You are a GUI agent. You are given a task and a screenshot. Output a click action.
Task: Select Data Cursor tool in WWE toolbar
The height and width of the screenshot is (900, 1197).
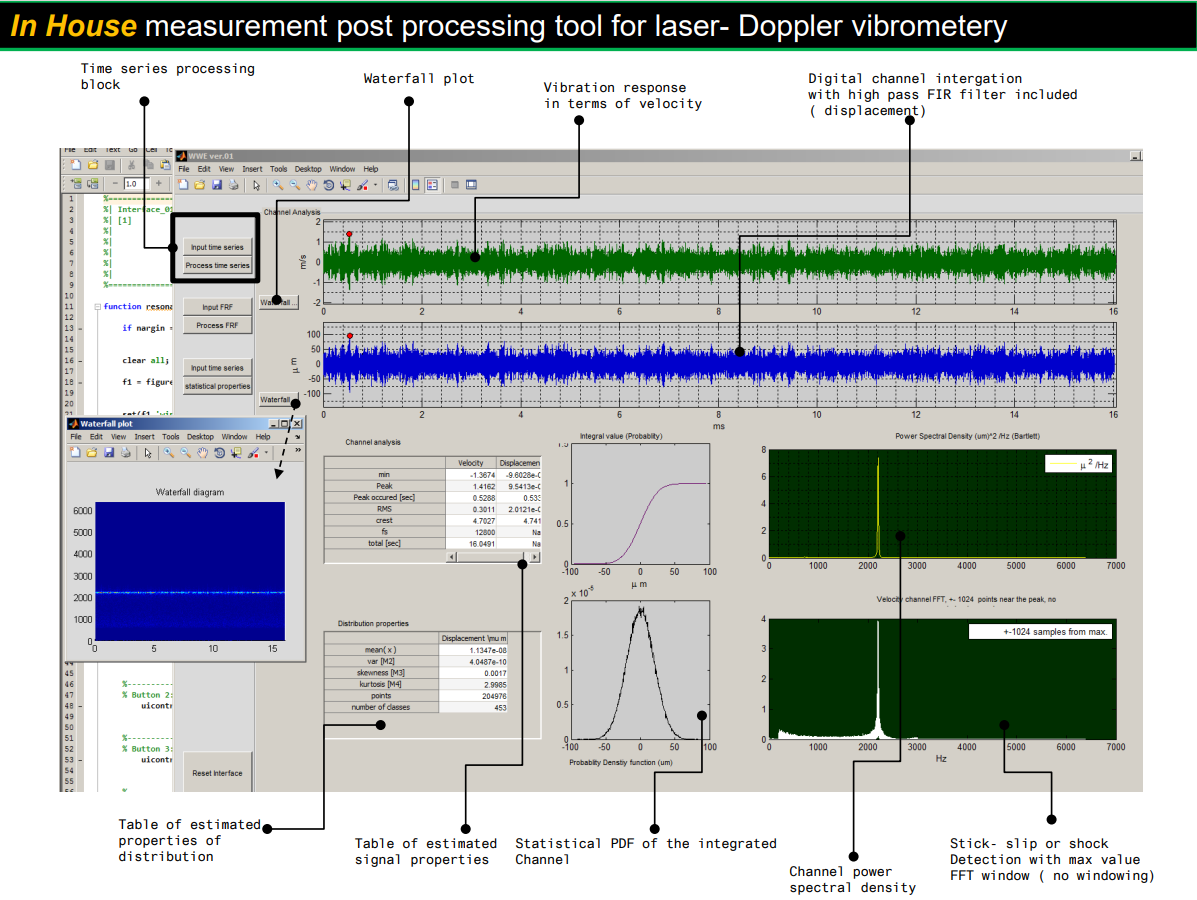[x=345, y=185]
